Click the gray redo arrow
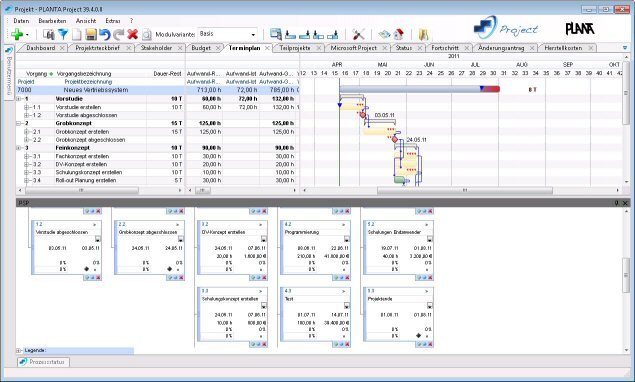Screen dimensions: 635x382 [x=118, y=34]
